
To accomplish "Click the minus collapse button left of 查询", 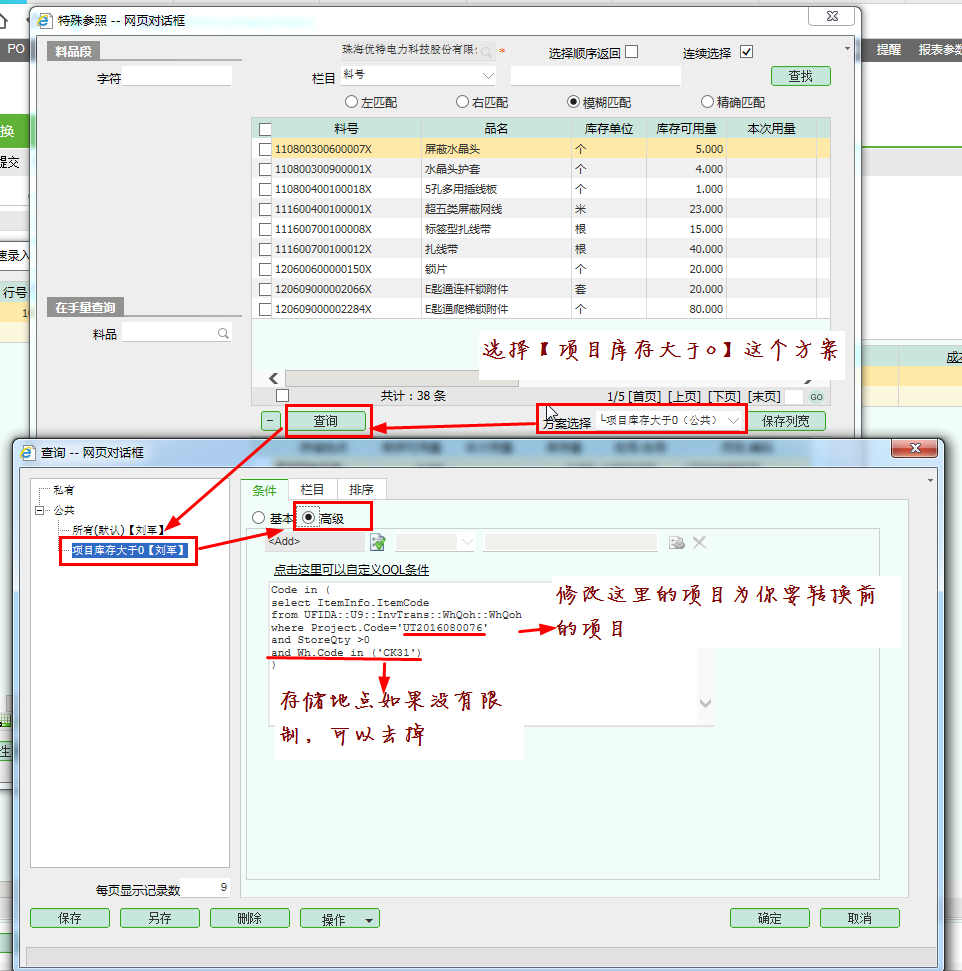I will pos(271,421).
